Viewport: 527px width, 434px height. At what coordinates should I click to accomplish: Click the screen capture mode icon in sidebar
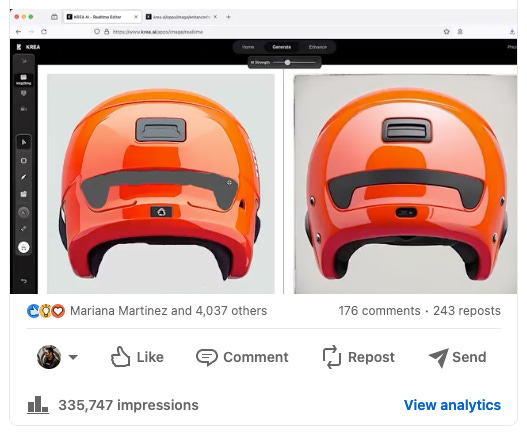(24, 93)
